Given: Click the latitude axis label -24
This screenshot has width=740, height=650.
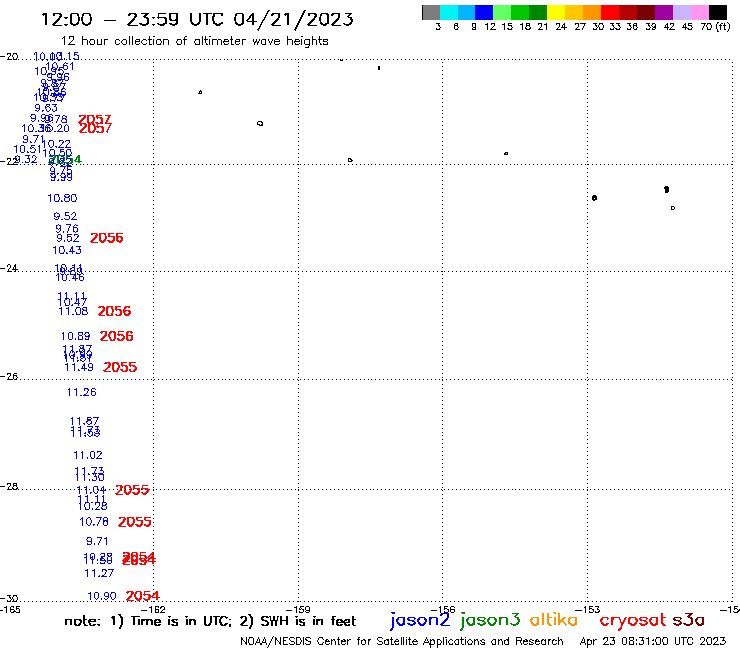Looking at the screenshot, I should [x=9, y=268].
